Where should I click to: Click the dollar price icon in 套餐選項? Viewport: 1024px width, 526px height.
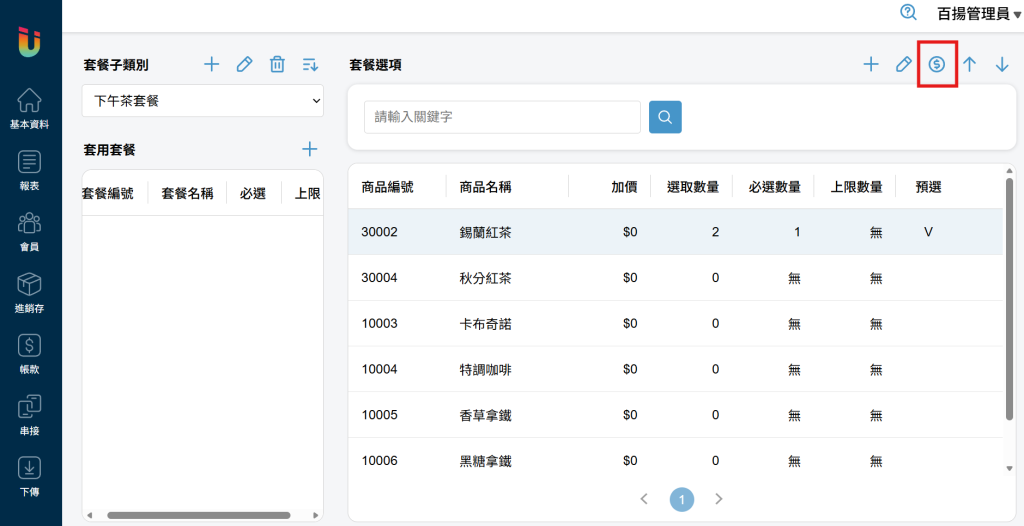[937, 65]
